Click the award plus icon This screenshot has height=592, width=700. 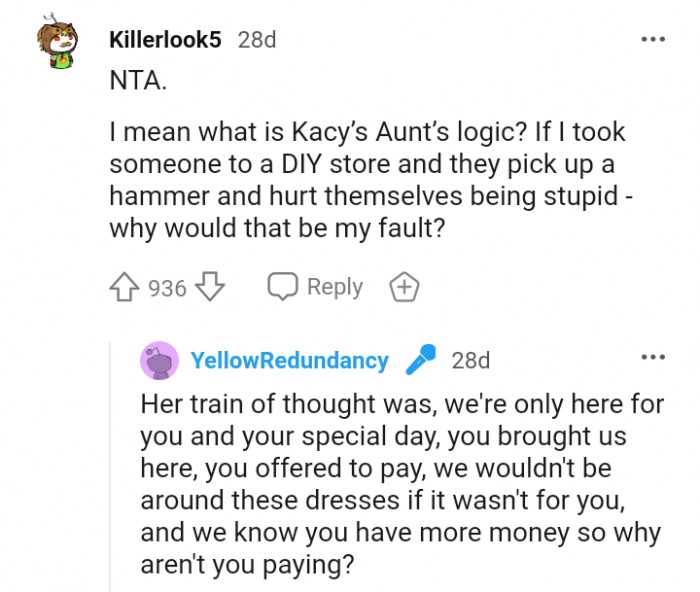[x=403, y=288]
